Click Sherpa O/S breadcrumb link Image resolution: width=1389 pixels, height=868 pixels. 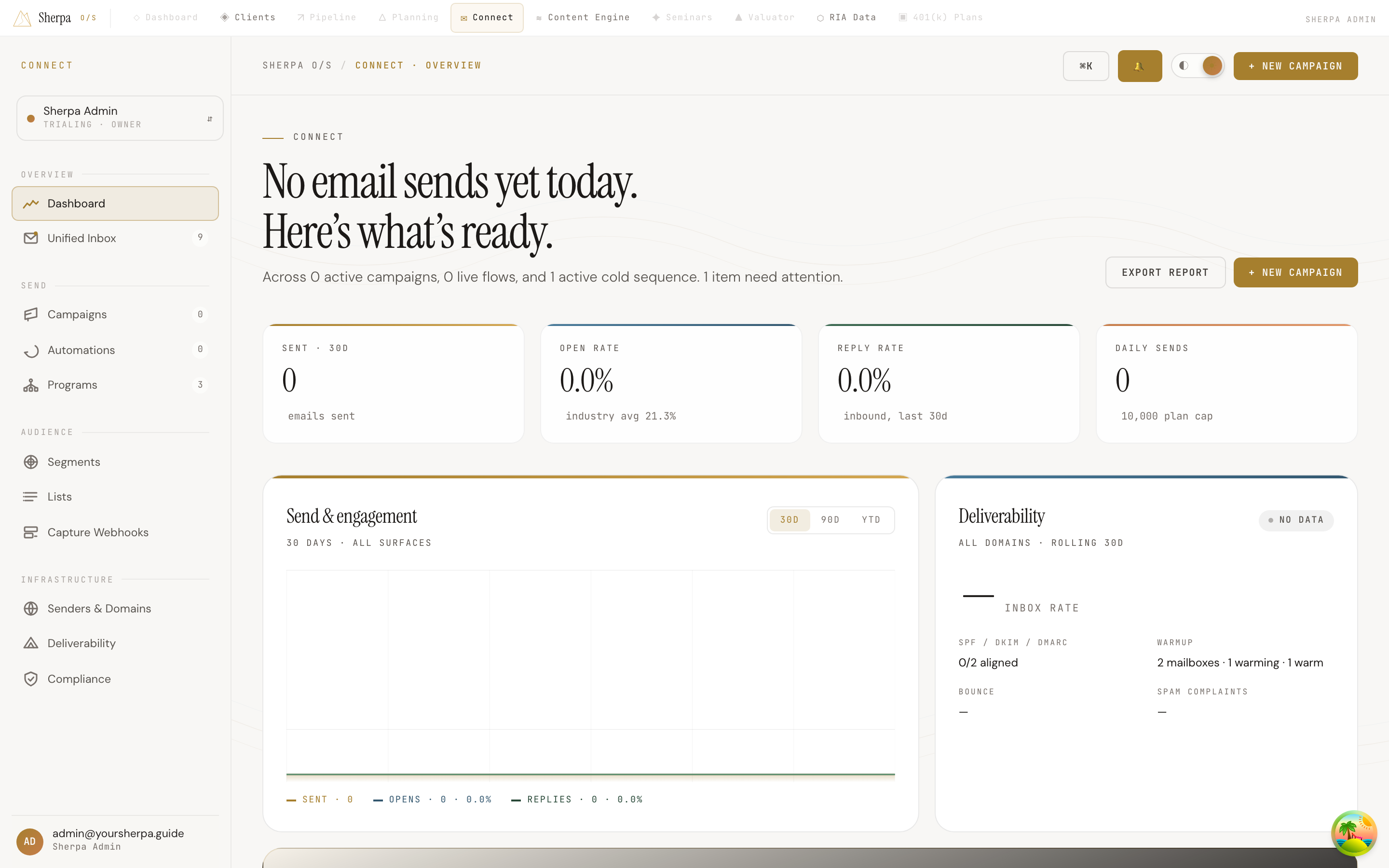pos(297,66)
